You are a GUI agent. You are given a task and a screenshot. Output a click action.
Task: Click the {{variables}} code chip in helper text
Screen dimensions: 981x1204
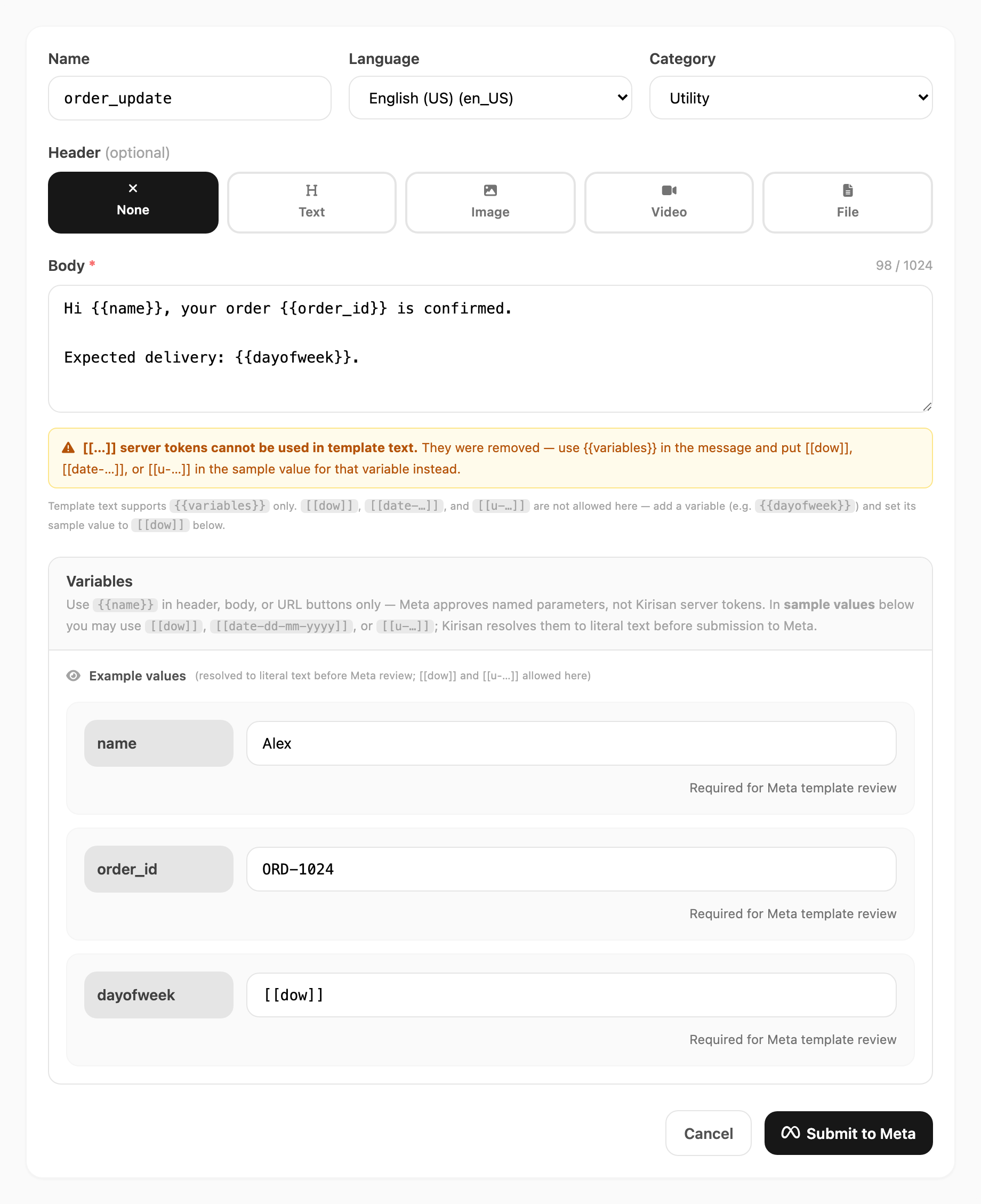click(219, 505)
